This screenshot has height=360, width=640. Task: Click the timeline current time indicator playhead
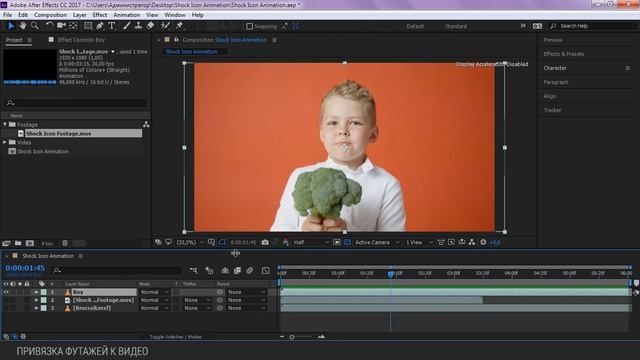[x=391, y=274]
